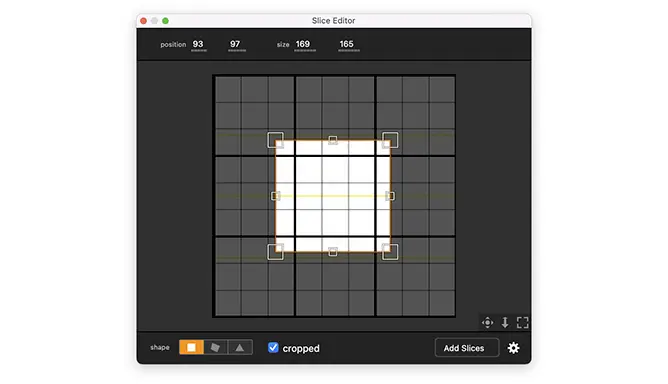Edit the position Y value 97
Image resolution: width=668 pixels, height=384 pixels.
point(236,44)
